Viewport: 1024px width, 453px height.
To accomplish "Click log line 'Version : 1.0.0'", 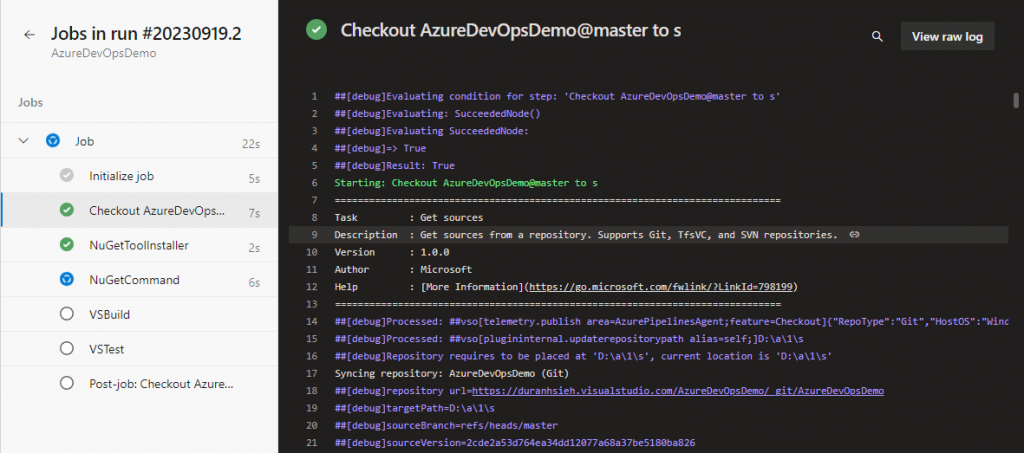I will pos(392,252).
